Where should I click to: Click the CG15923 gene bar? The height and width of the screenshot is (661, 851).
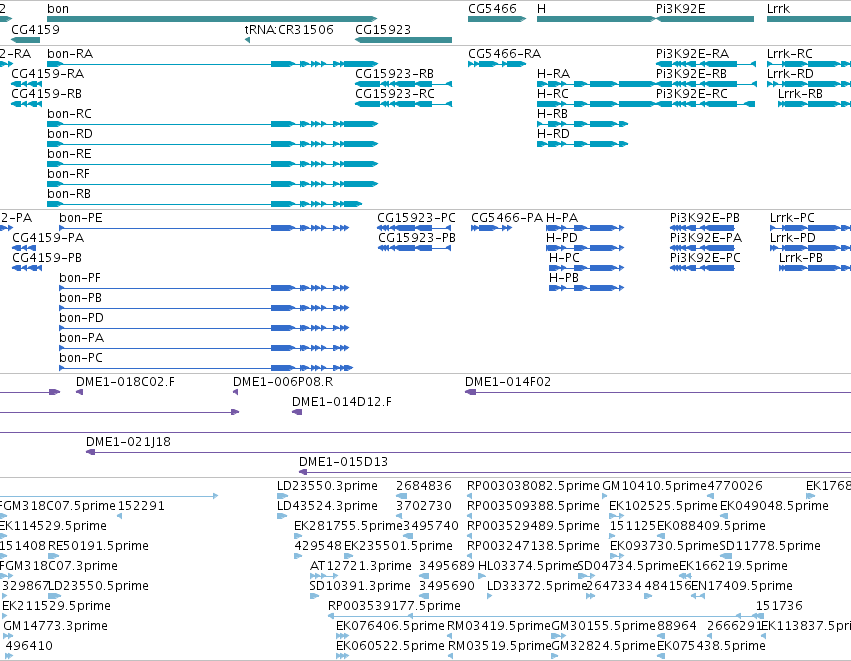tap(403, 40)
